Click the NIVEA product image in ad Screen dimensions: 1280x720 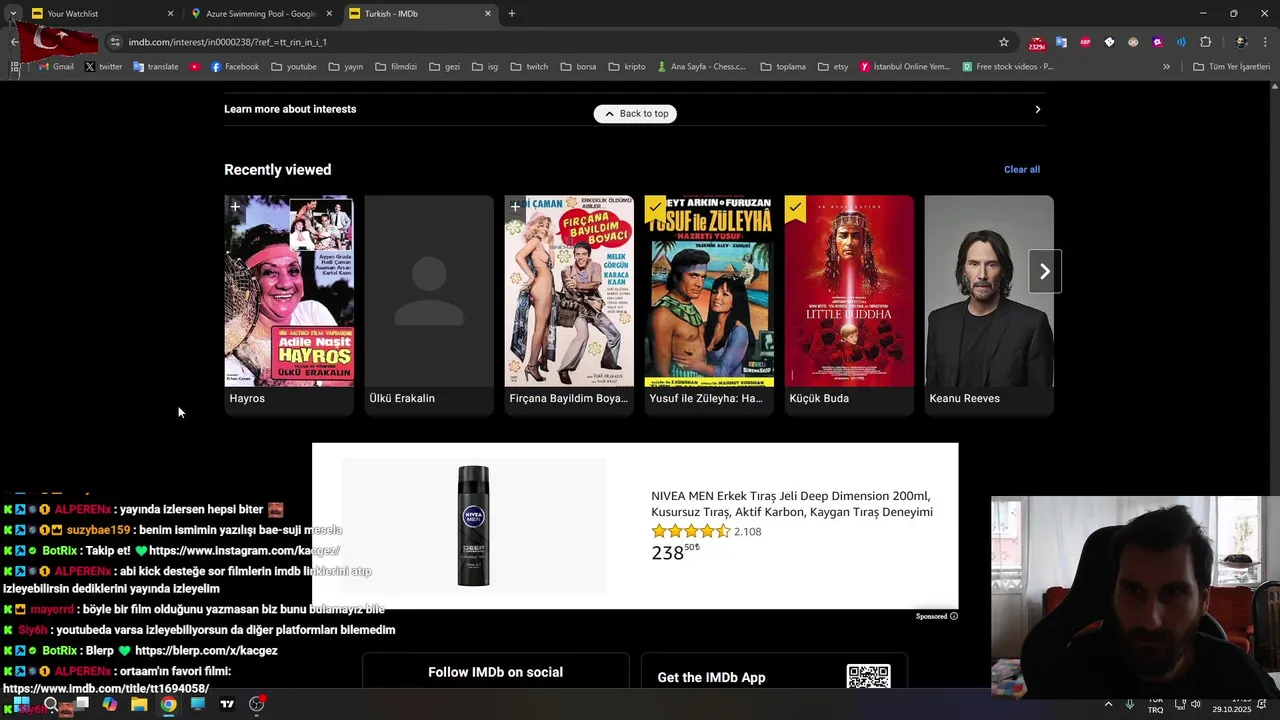click(x=474, y=526)
